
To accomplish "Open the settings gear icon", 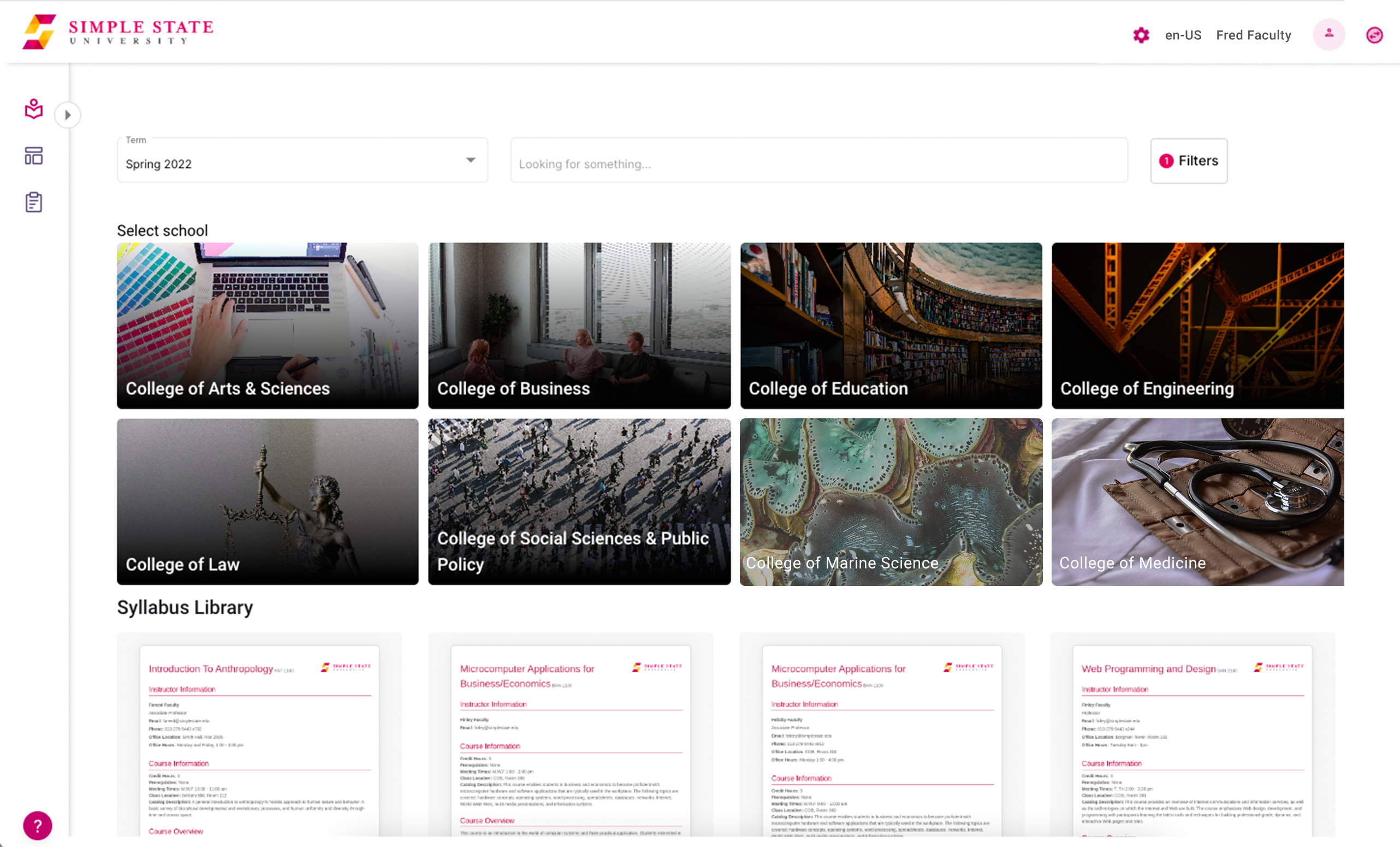I will [1141, 34].
